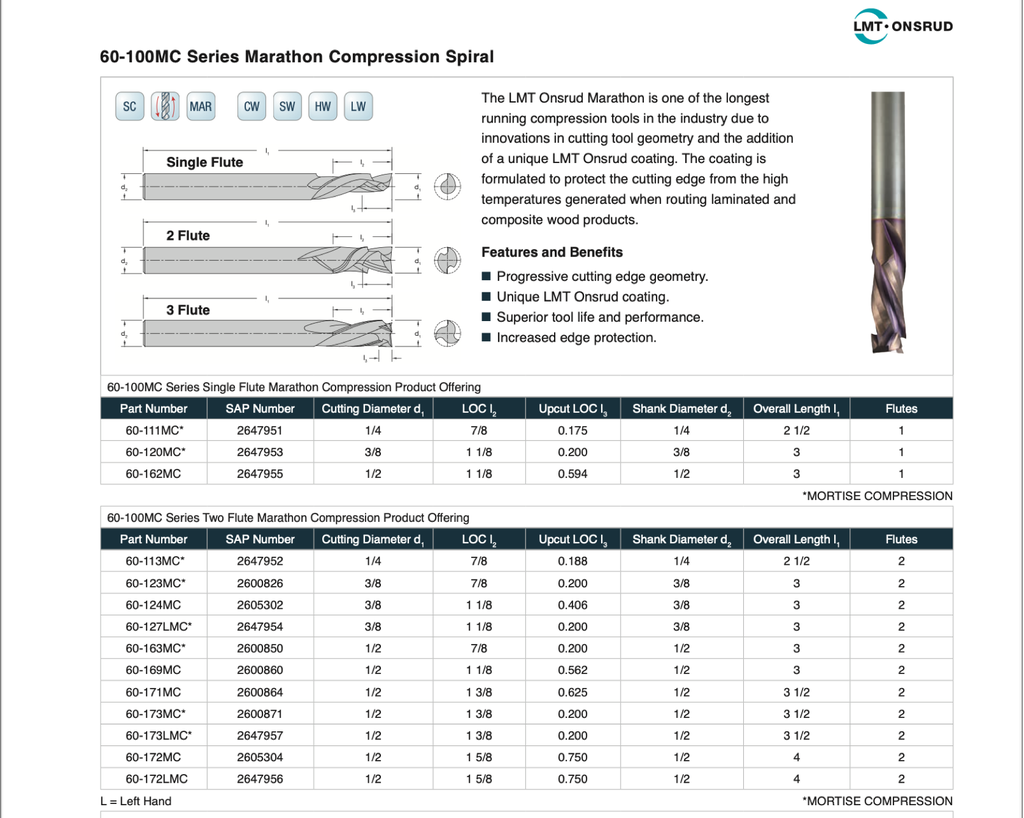Click the 60-100MC Series Marathon Compression Spiral heading
This screenshot has height=818, width=1024.
[x=297, y=57]
